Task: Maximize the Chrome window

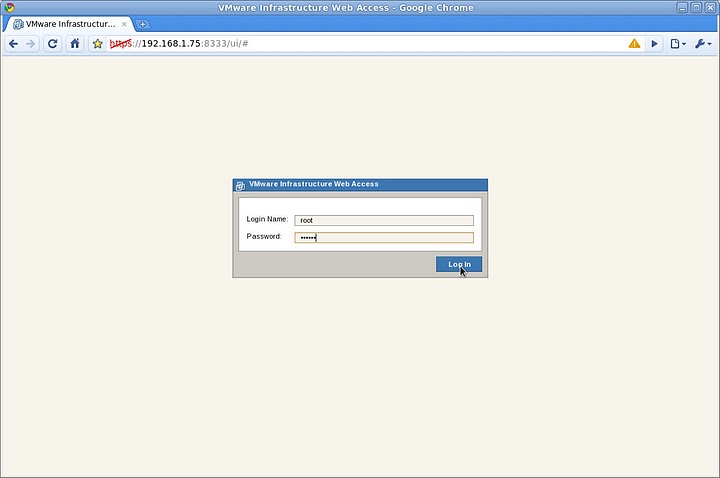Action: [x=696, y=8]
